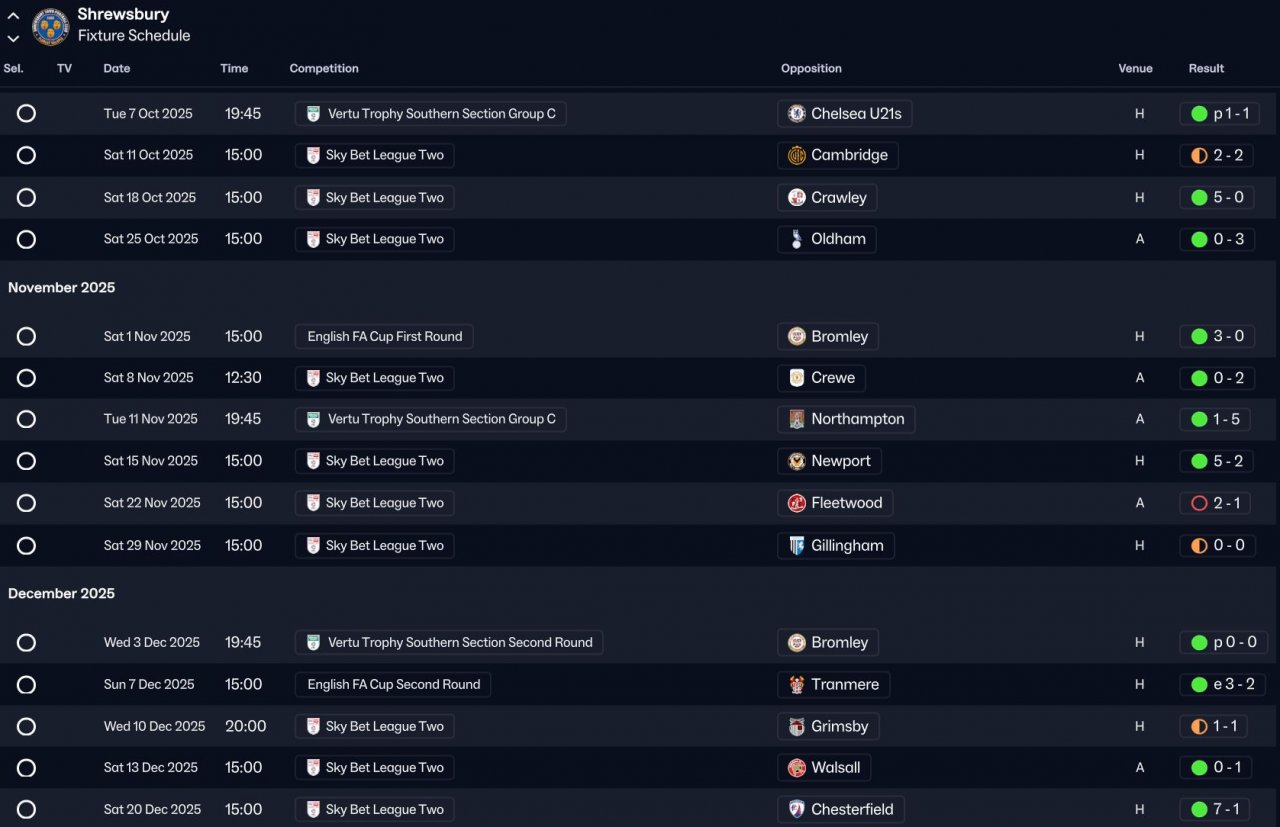
Task: Click the Chelsea U21s club badge
Action: click(797, 114)
